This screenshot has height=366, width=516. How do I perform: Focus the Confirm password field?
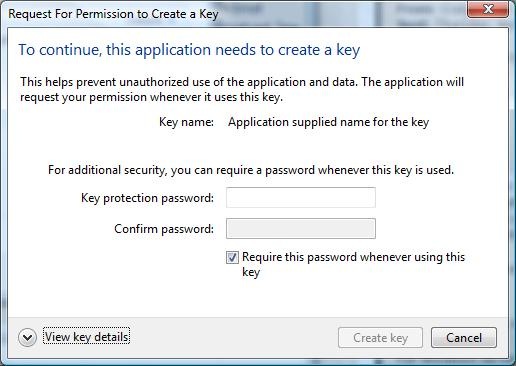(301, 229)
